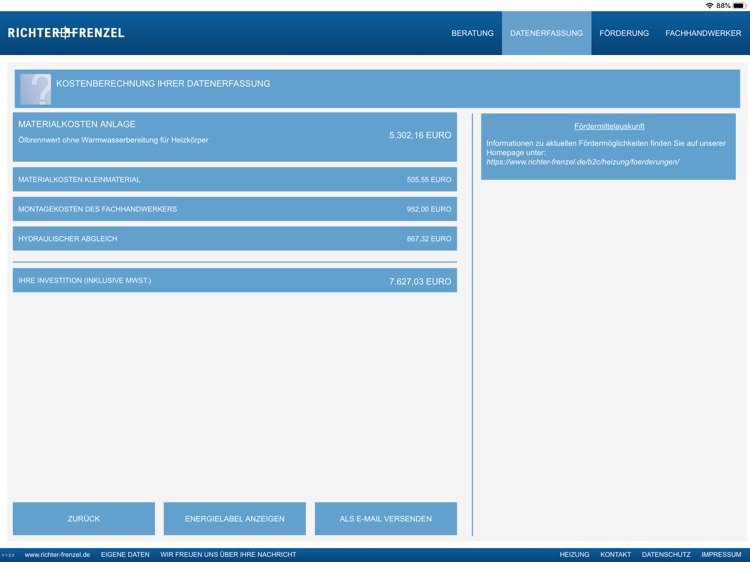Select the Materialkosten Anlage heading
This screenshot has width=750, height=562.
coord(77,124)
